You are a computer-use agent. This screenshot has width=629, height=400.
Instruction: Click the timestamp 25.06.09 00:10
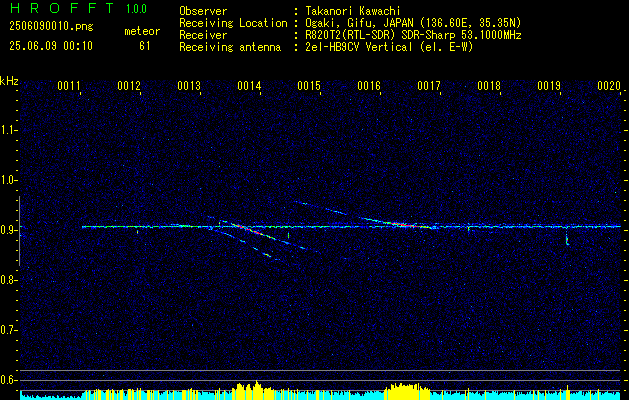(51, 46)
